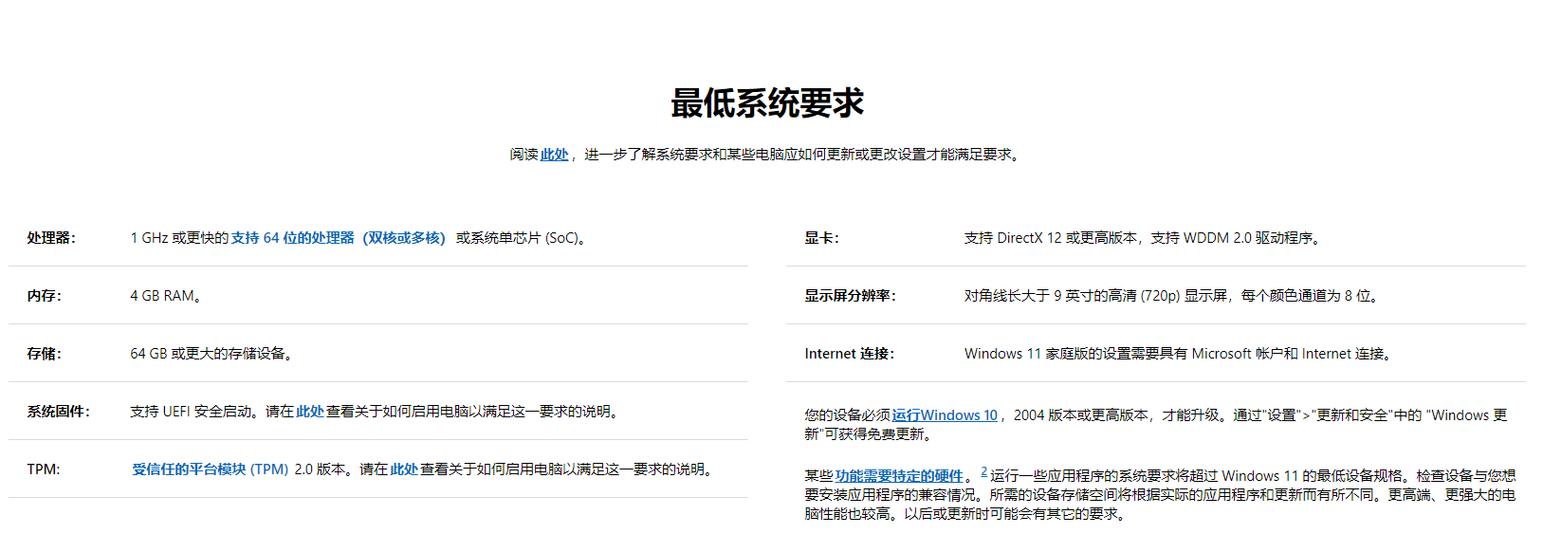
Task: Click Windows 11 家庭版的设置 description text
Action: coord(1178,353)
